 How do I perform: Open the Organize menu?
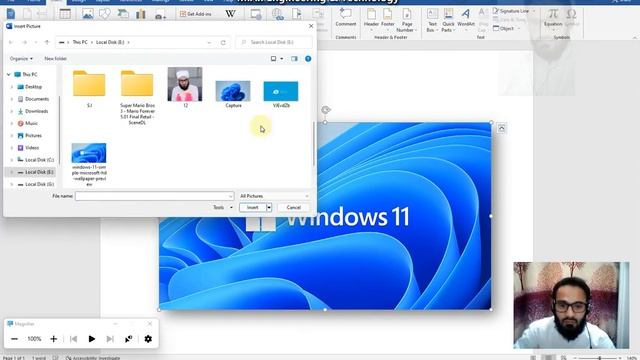coord(21,59)
